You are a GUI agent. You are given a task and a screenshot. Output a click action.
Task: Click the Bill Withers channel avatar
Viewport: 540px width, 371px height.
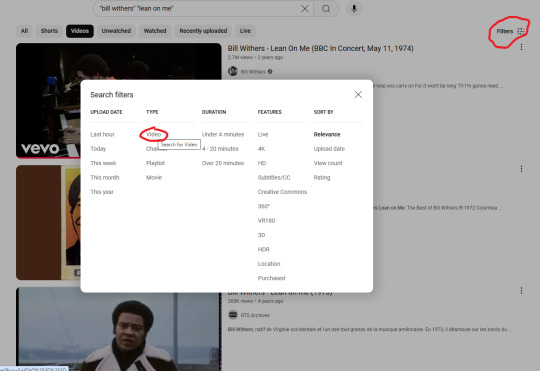(233, 71)
